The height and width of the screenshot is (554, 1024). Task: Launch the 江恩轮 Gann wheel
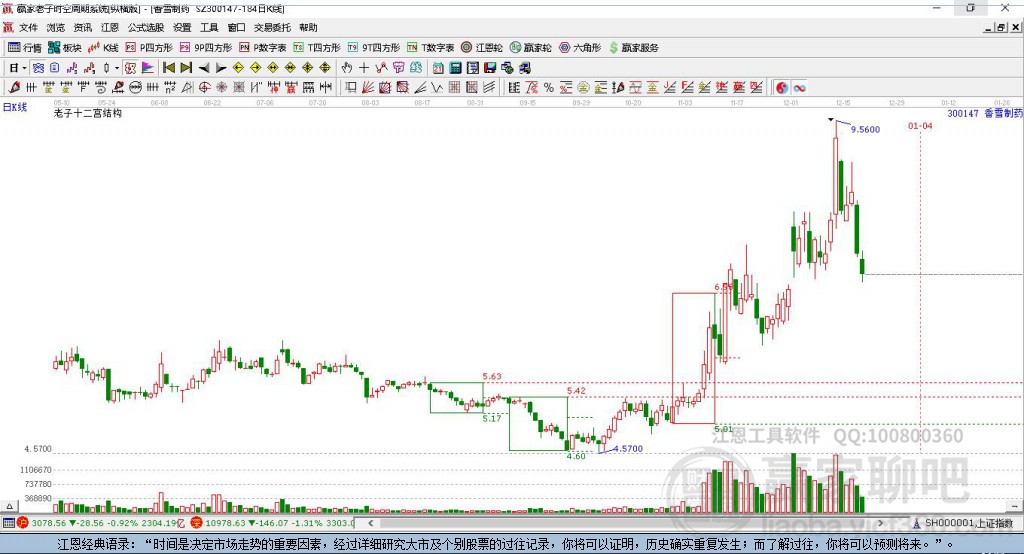tap(482, 47)
